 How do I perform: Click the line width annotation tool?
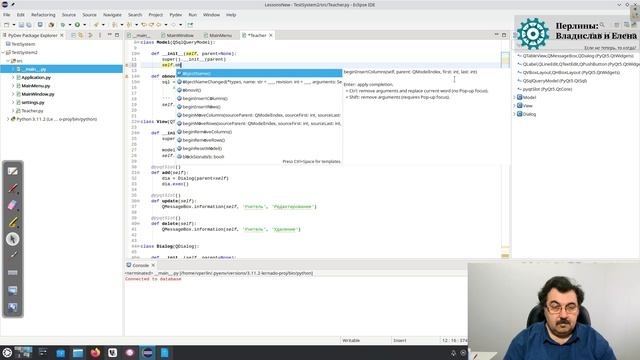13,272
